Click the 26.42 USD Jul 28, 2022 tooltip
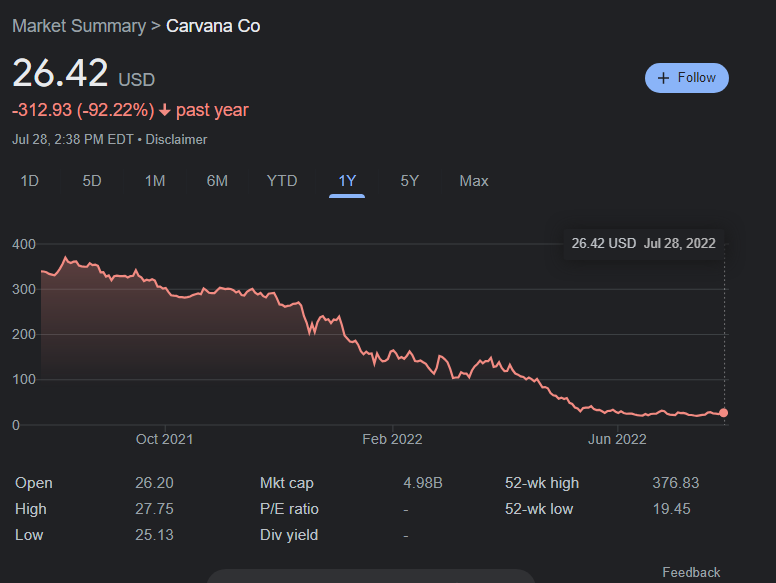Image resolution: width=776 pixels, height=583 pixels. (x=643, y=243)
